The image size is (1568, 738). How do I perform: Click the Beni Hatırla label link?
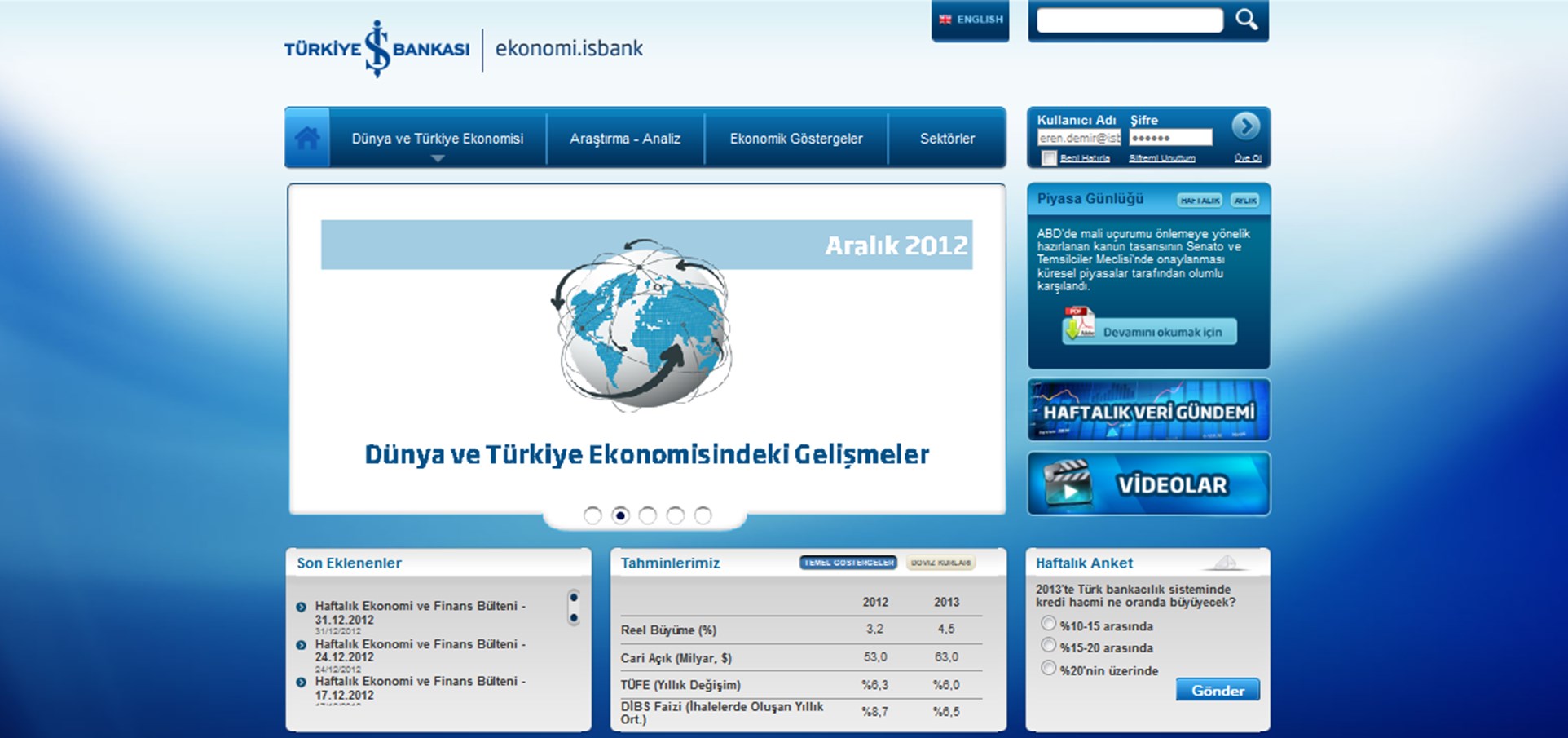[x=1085, y=158]
